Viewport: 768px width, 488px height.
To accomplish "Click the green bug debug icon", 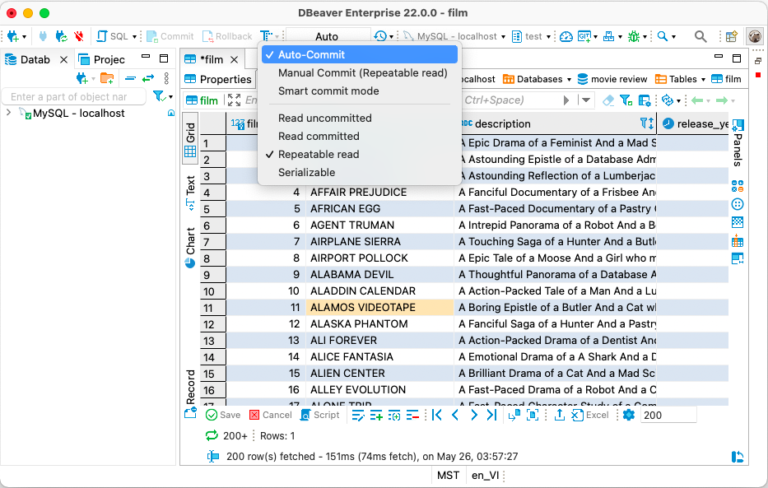I will click(634, 36).
